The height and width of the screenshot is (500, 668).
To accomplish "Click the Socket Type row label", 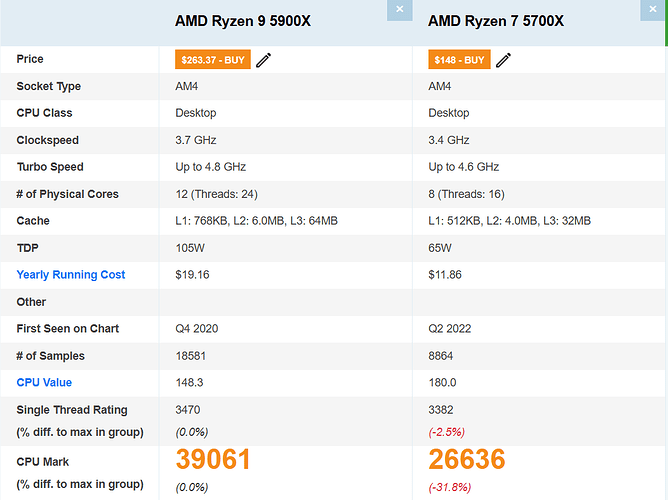I will (x=49, y=86).
